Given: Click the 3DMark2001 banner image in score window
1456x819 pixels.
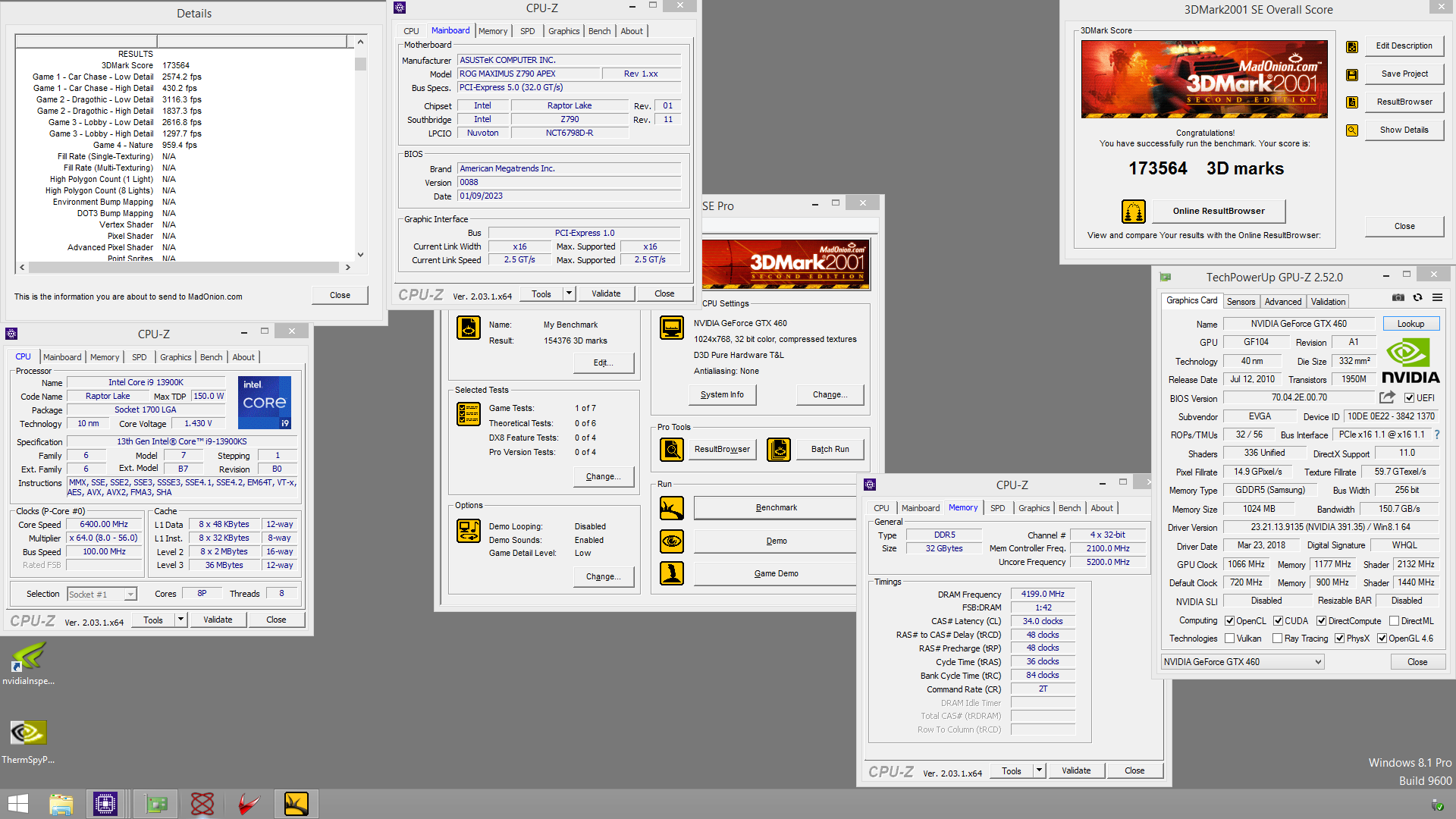Looking at the screenshot, I should 1204,80.
